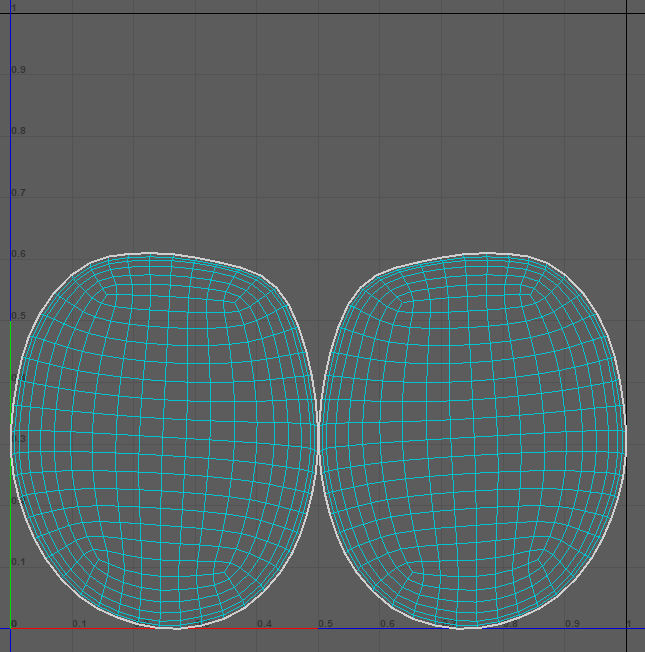Click the 0.6 label on vertical axis
Image resolution: width=645 pixels, height=652 pixels.
coord(18,254)
